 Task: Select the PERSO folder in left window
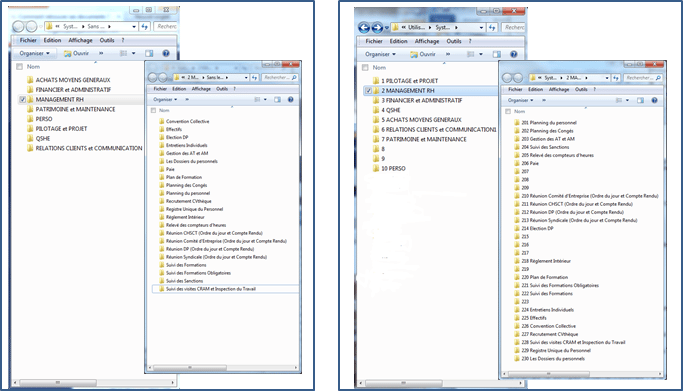tap(44, 119)
